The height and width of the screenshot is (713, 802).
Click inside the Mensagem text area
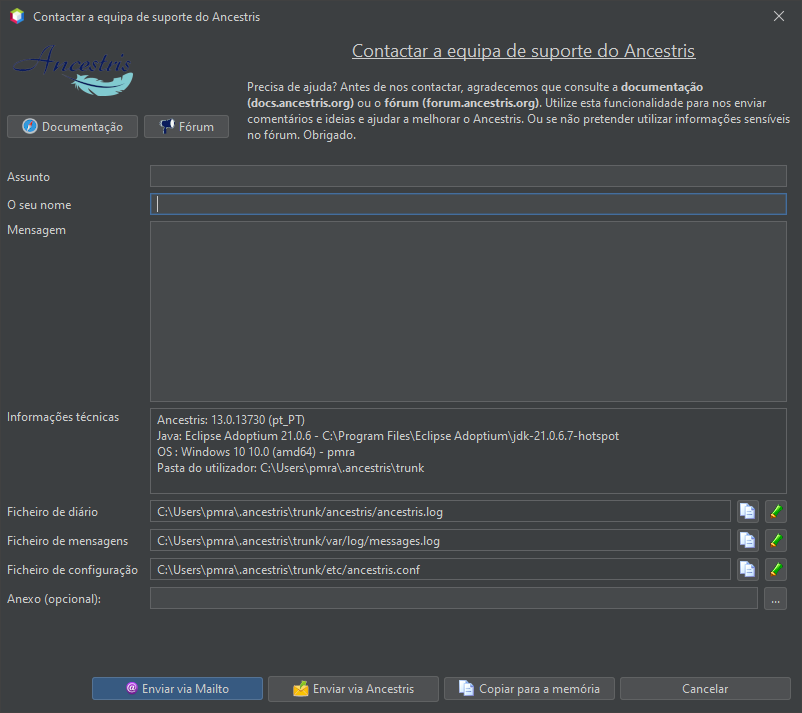(468, 311)
